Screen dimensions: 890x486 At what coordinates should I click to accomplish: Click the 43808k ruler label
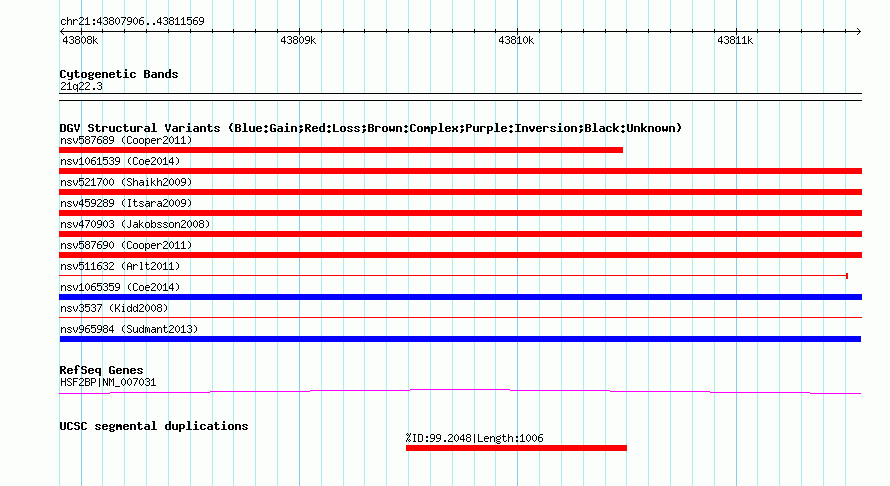pyautogui.click(x=80, y=40)
